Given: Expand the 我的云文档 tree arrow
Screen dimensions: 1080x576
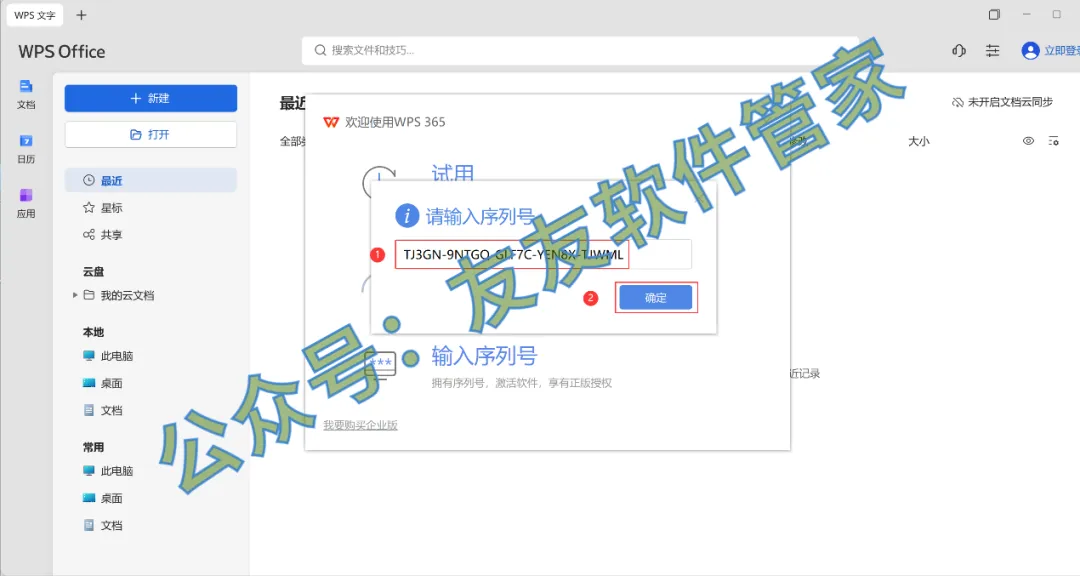Looking at the screenshot, I should 75,295.
